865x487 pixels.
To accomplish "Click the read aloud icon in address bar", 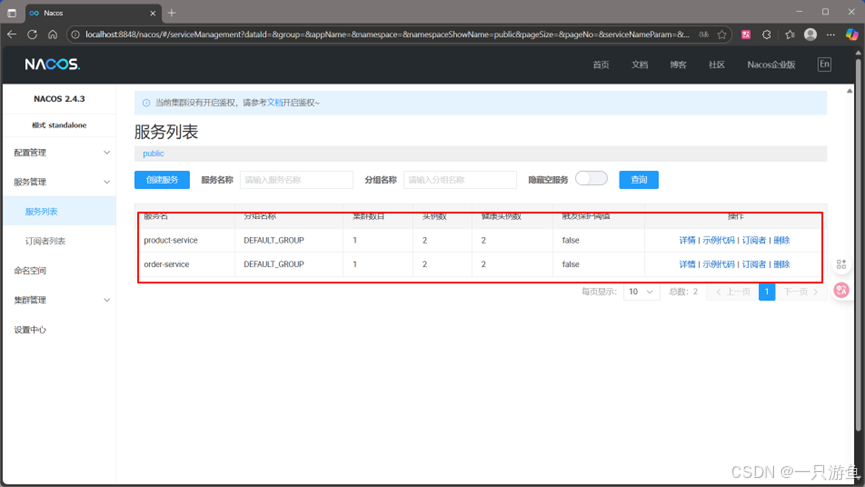I will (703, 34).
